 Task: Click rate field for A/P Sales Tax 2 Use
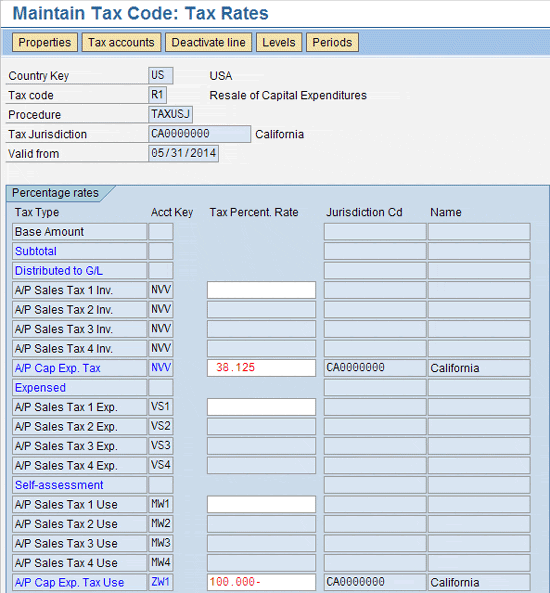coord(261,524)
